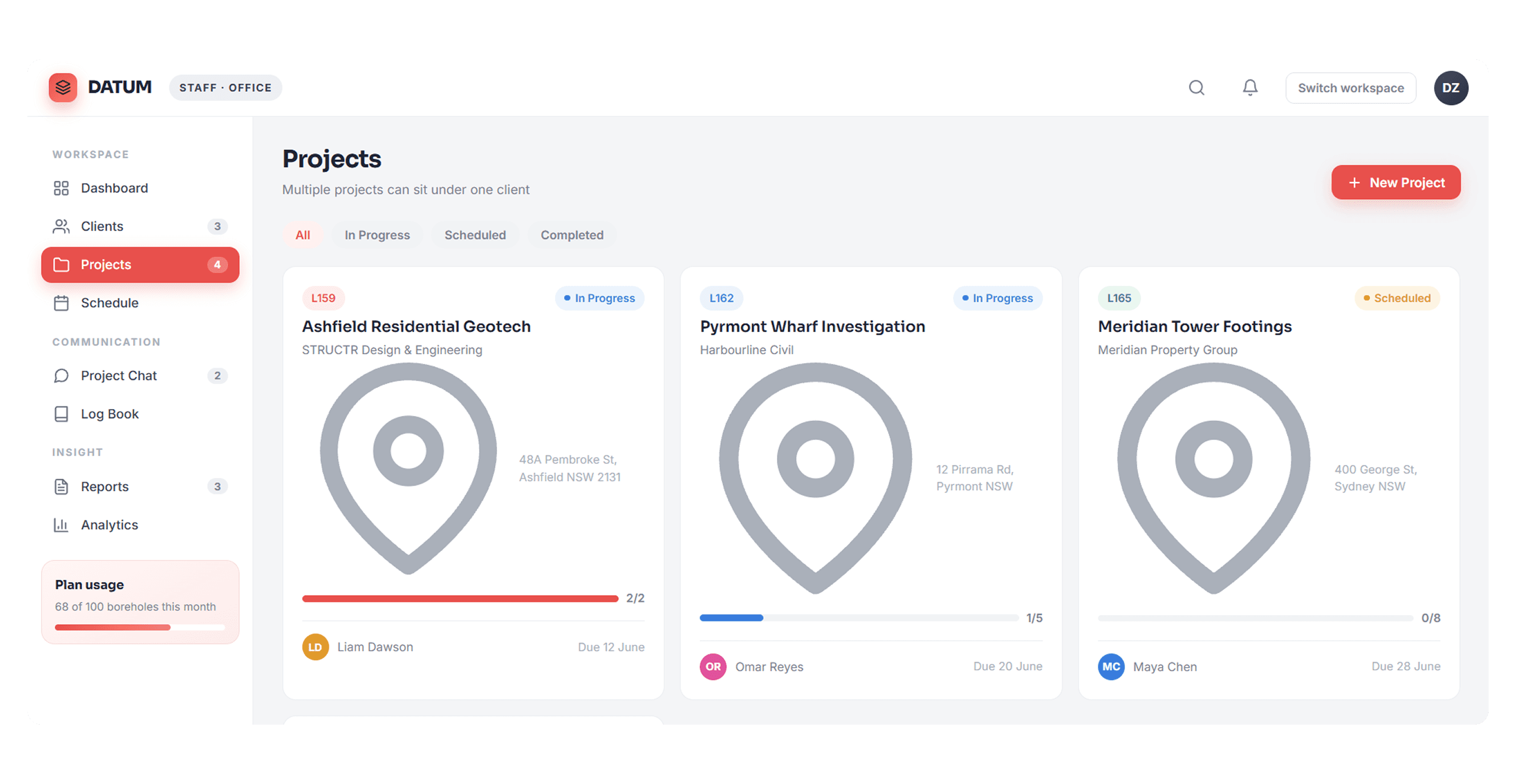Click the STAFF · OFFICE badge
The height and width of the screenshot is (784, 1516).
coord(225,88)
